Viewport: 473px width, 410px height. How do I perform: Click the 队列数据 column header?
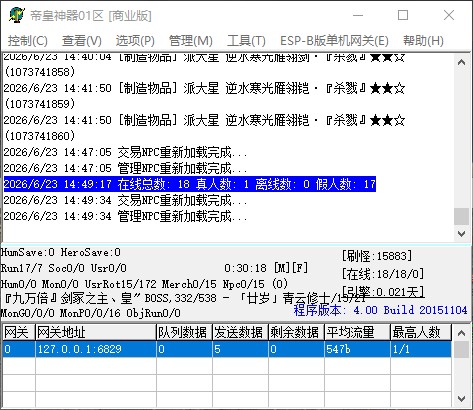click(184, 332)
